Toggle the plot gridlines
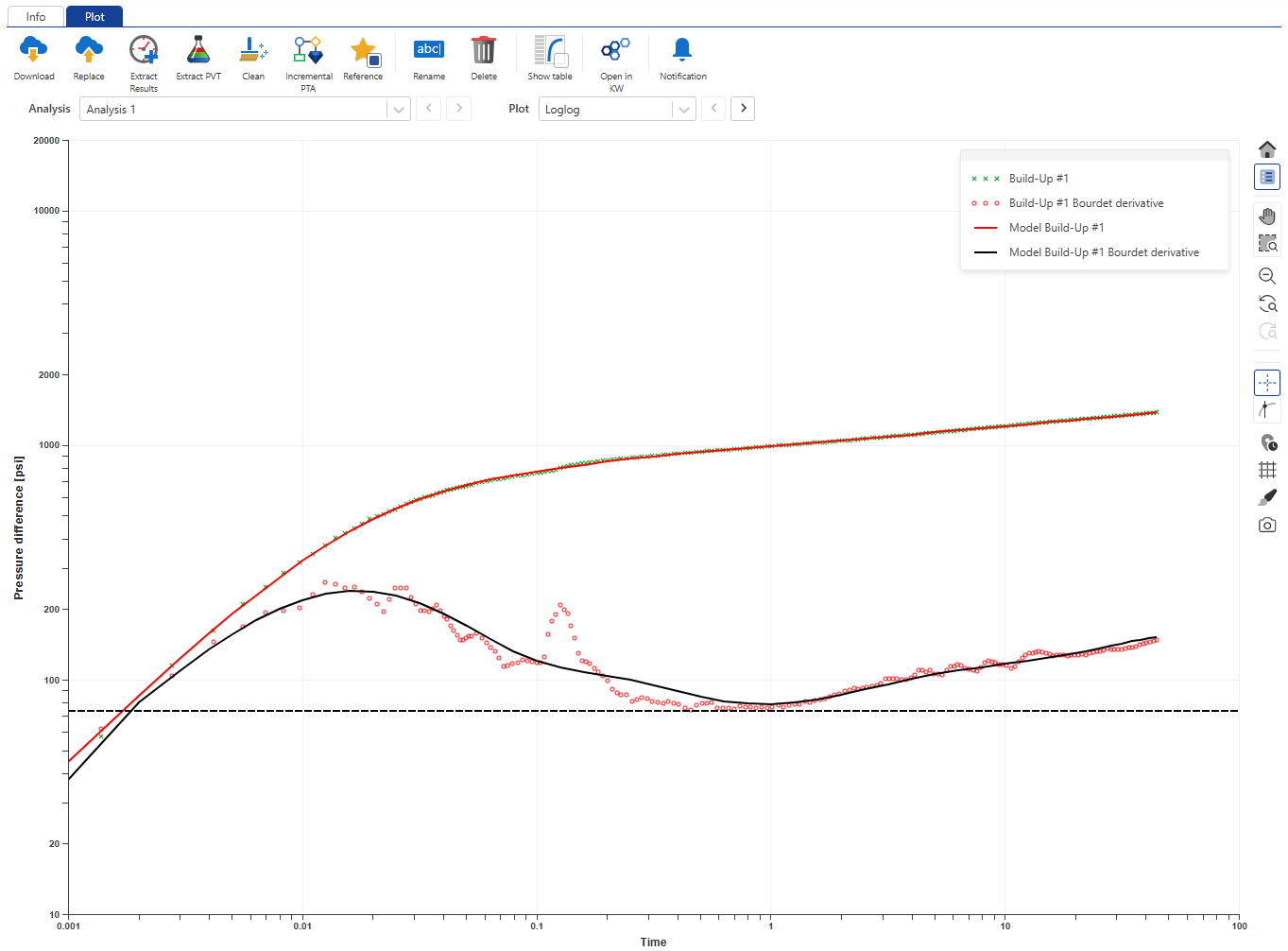 [x=1267, y=470]
